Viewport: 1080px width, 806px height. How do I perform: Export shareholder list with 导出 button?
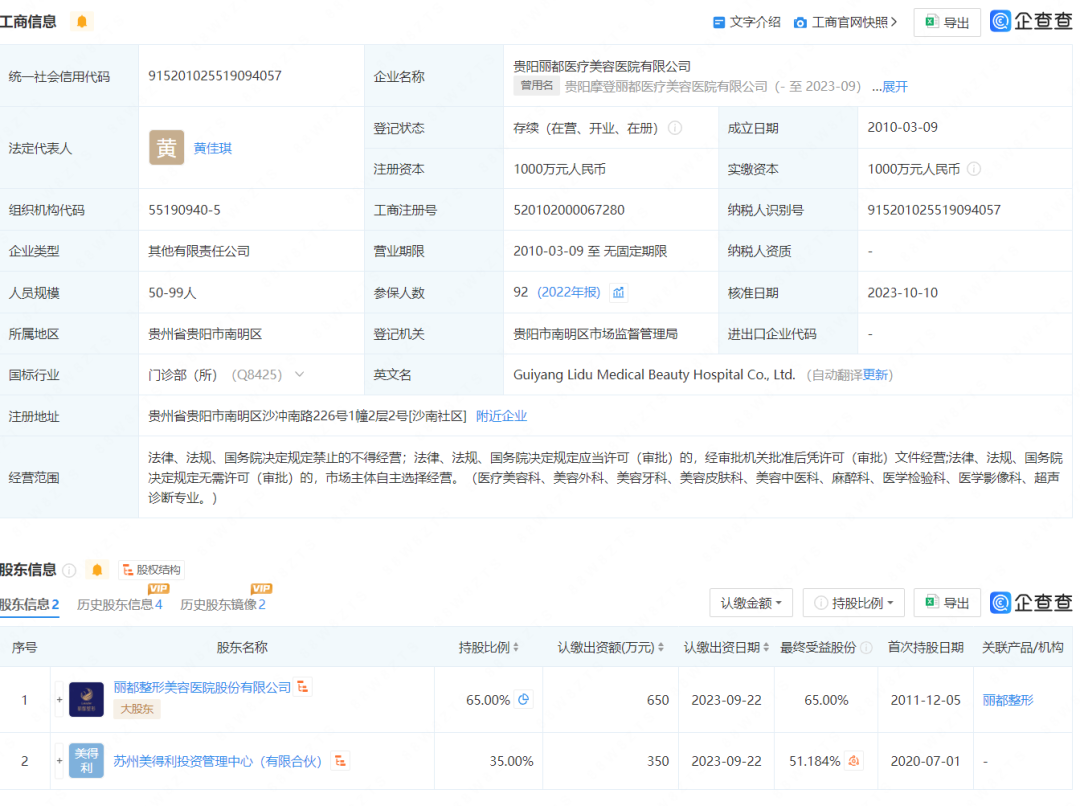(x=947, y=603)
